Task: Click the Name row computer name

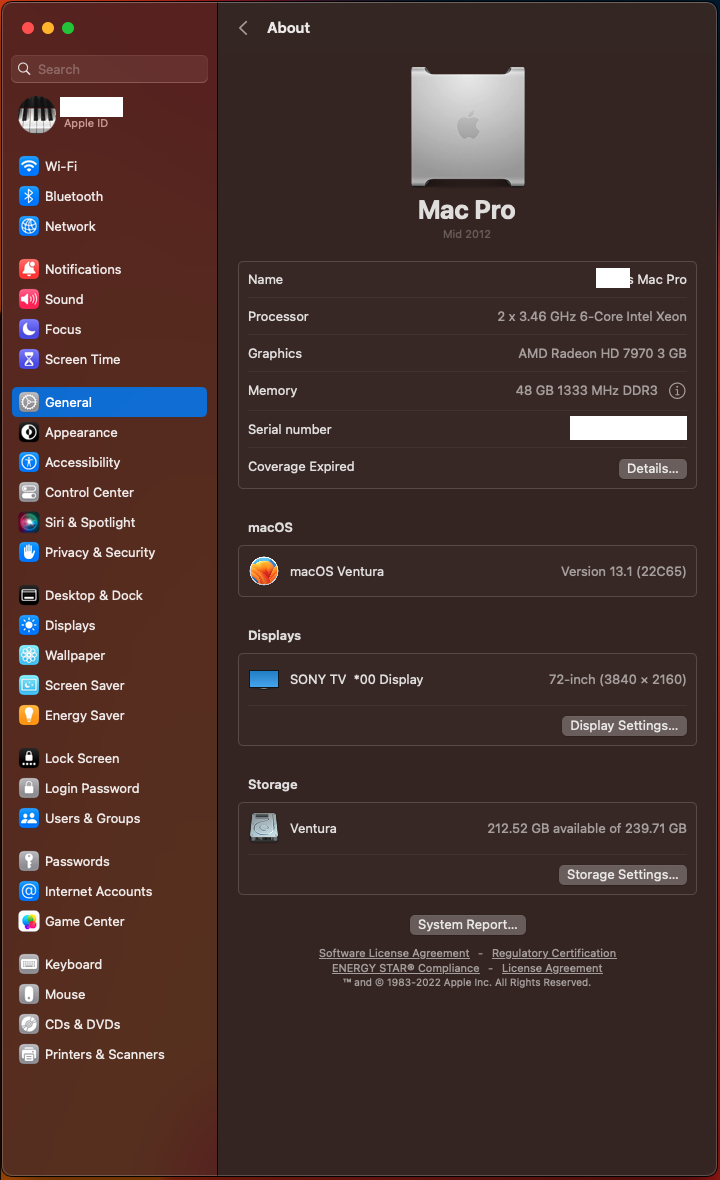Action: pyautogui.click(x=641, y=279)
